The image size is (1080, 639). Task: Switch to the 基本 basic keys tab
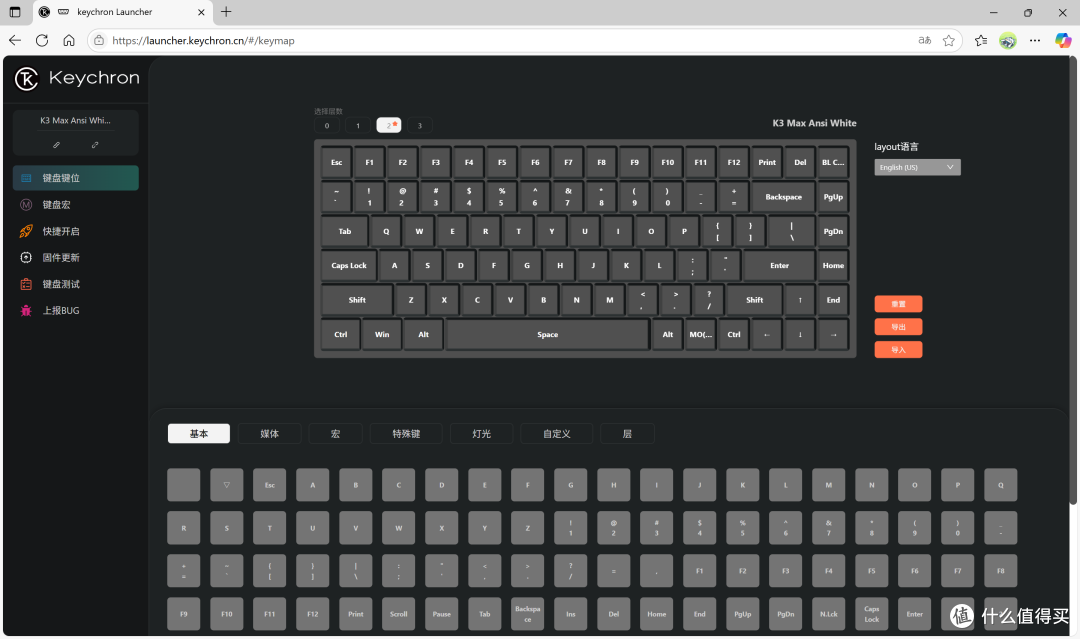coord(199,434)
